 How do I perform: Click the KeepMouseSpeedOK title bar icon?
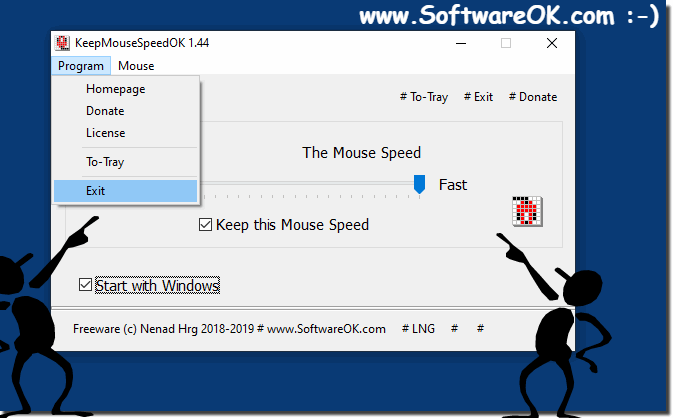[62, 43]
